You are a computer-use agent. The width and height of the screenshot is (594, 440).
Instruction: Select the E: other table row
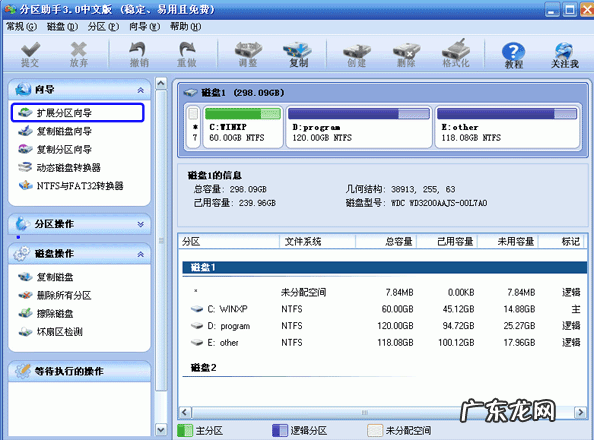pos(385,343)
